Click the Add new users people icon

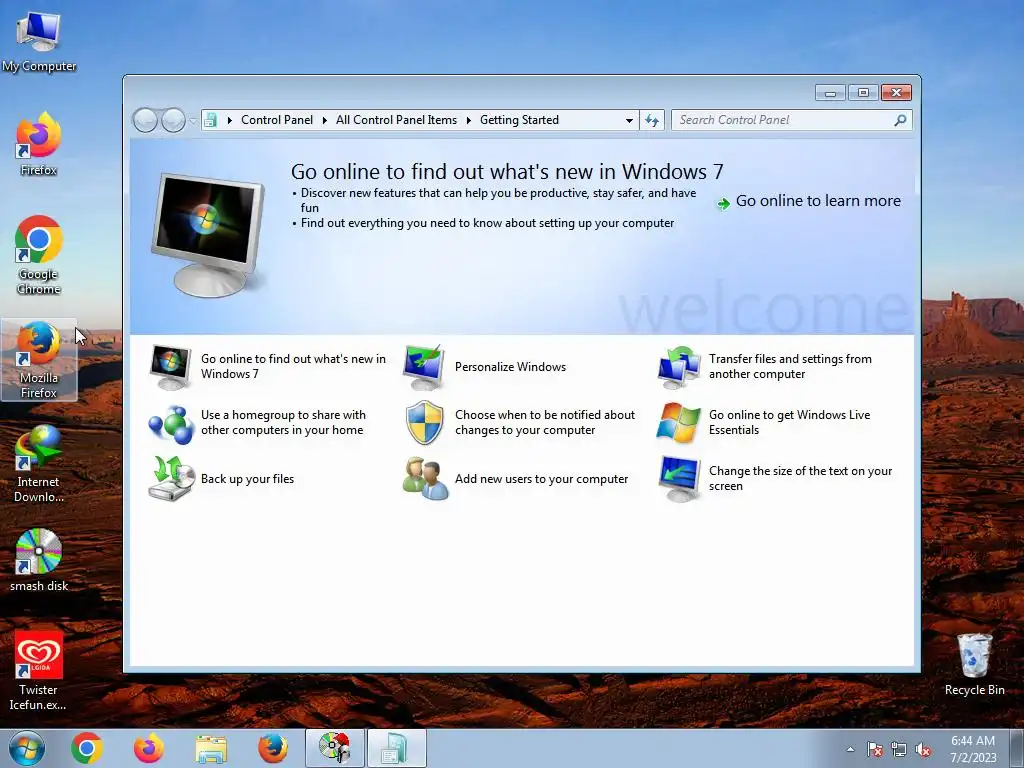coord(425,479)
